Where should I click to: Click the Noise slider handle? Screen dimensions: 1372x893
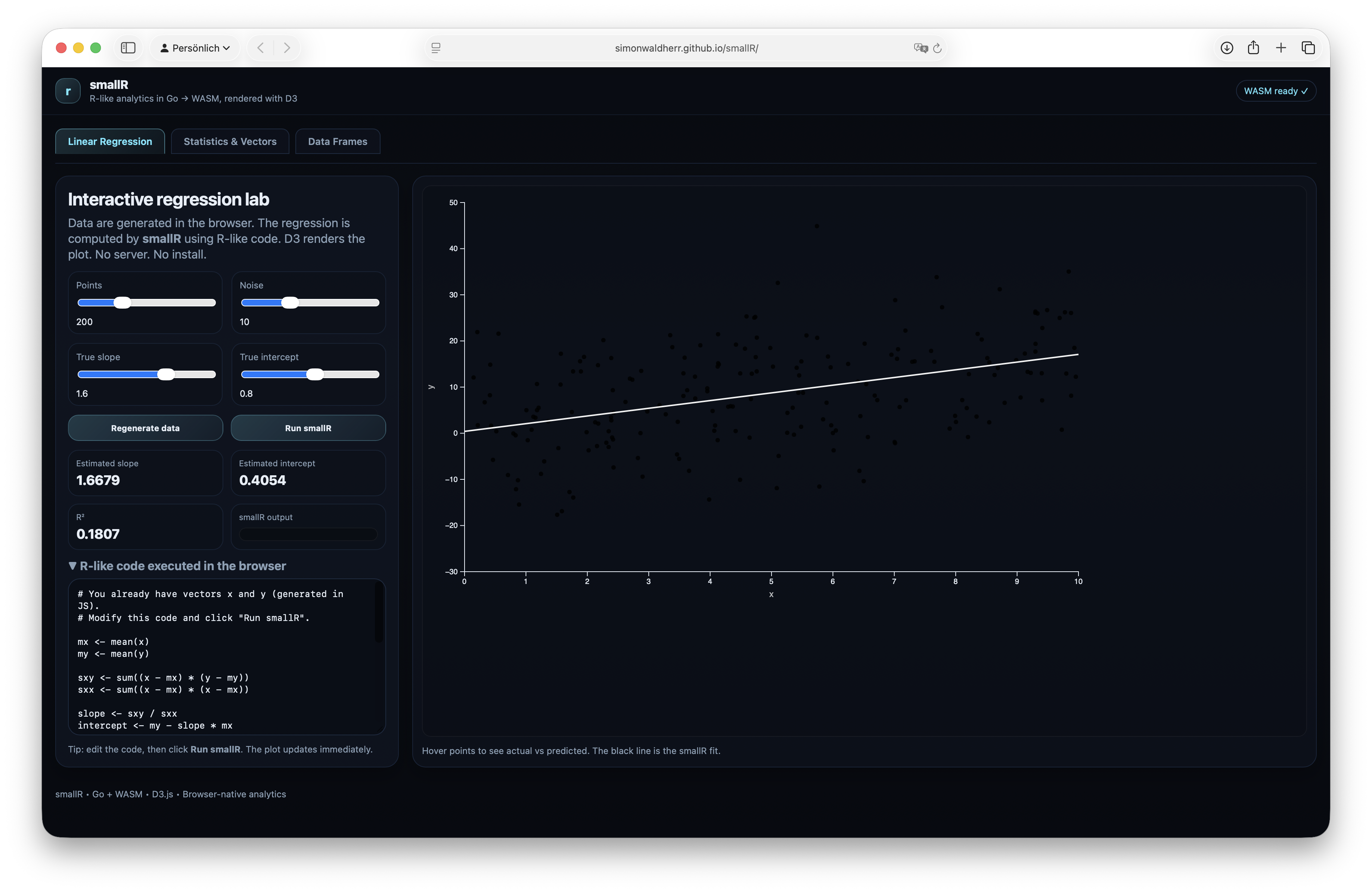click(290, 303)
